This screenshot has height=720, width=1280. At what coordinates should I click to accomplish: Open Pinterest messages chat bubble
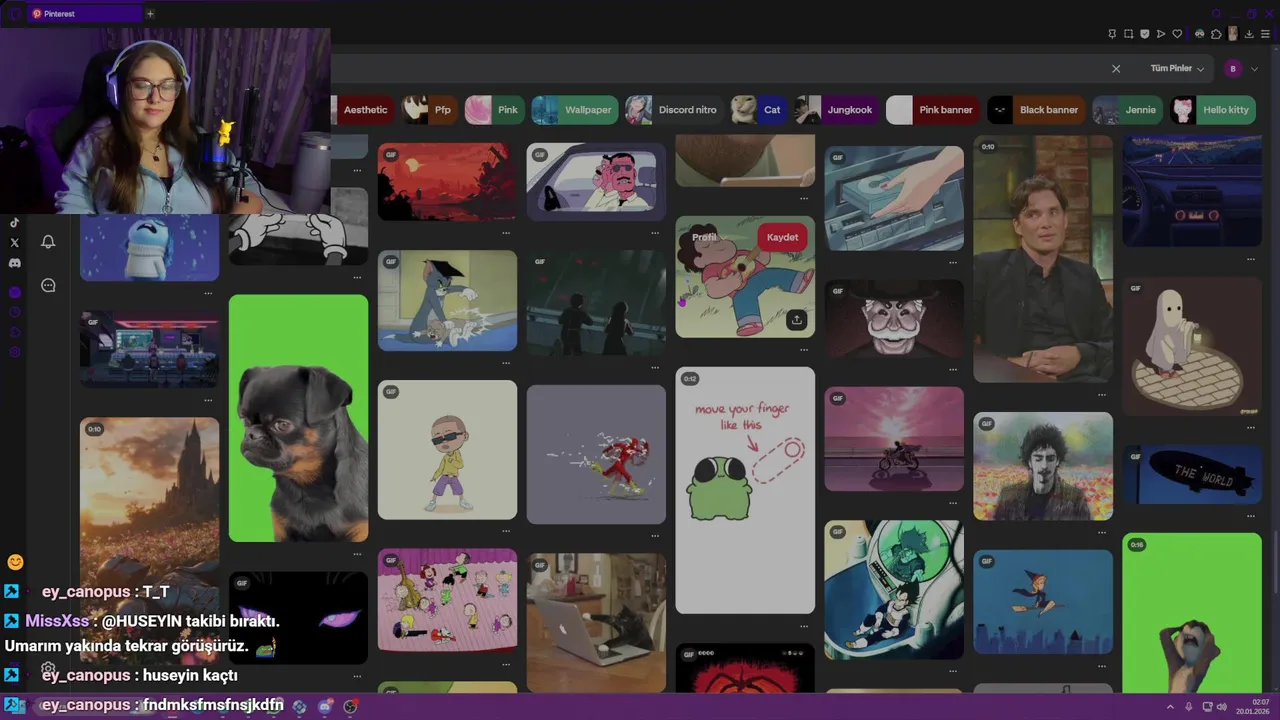tap(48, 285)
